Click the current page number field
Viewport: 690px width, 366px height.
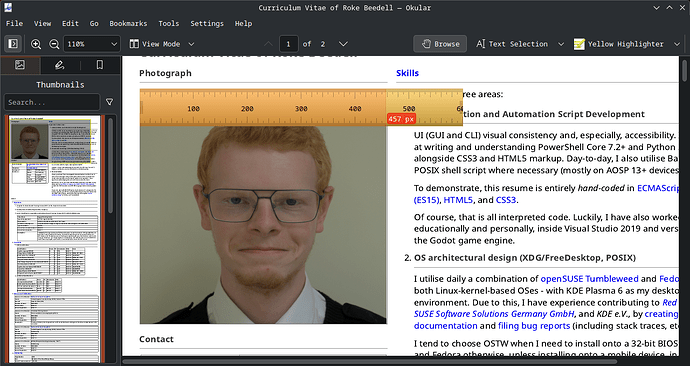[288, 44]
